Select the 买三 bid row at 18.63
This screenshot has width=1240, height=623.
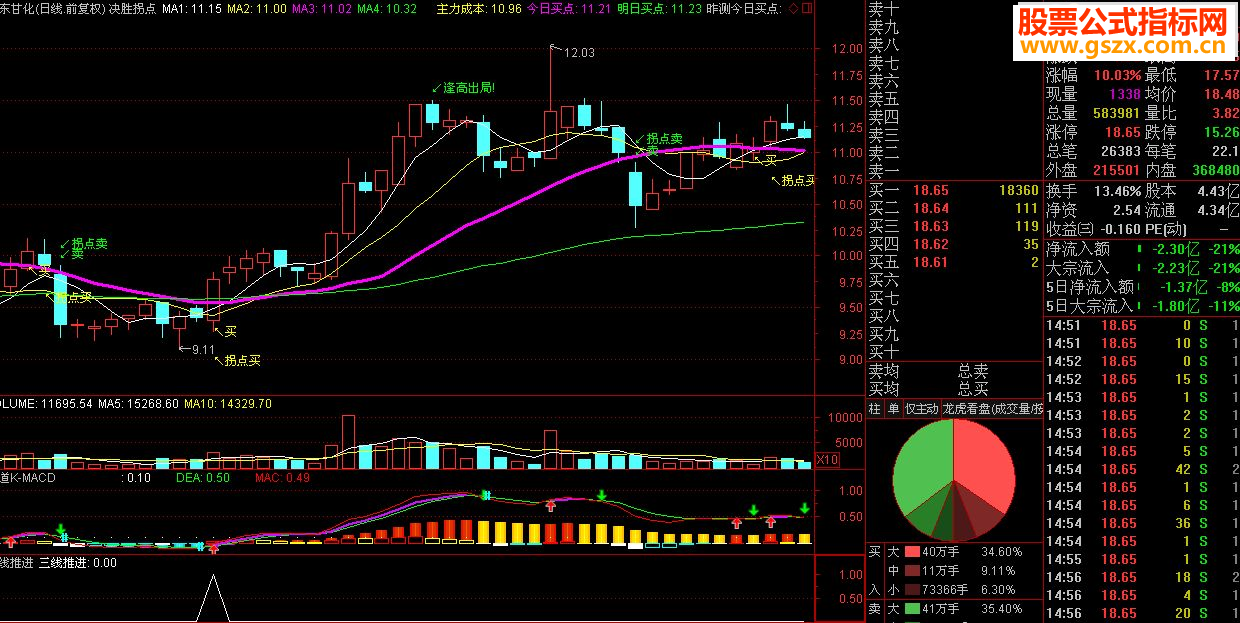point(954,226)
